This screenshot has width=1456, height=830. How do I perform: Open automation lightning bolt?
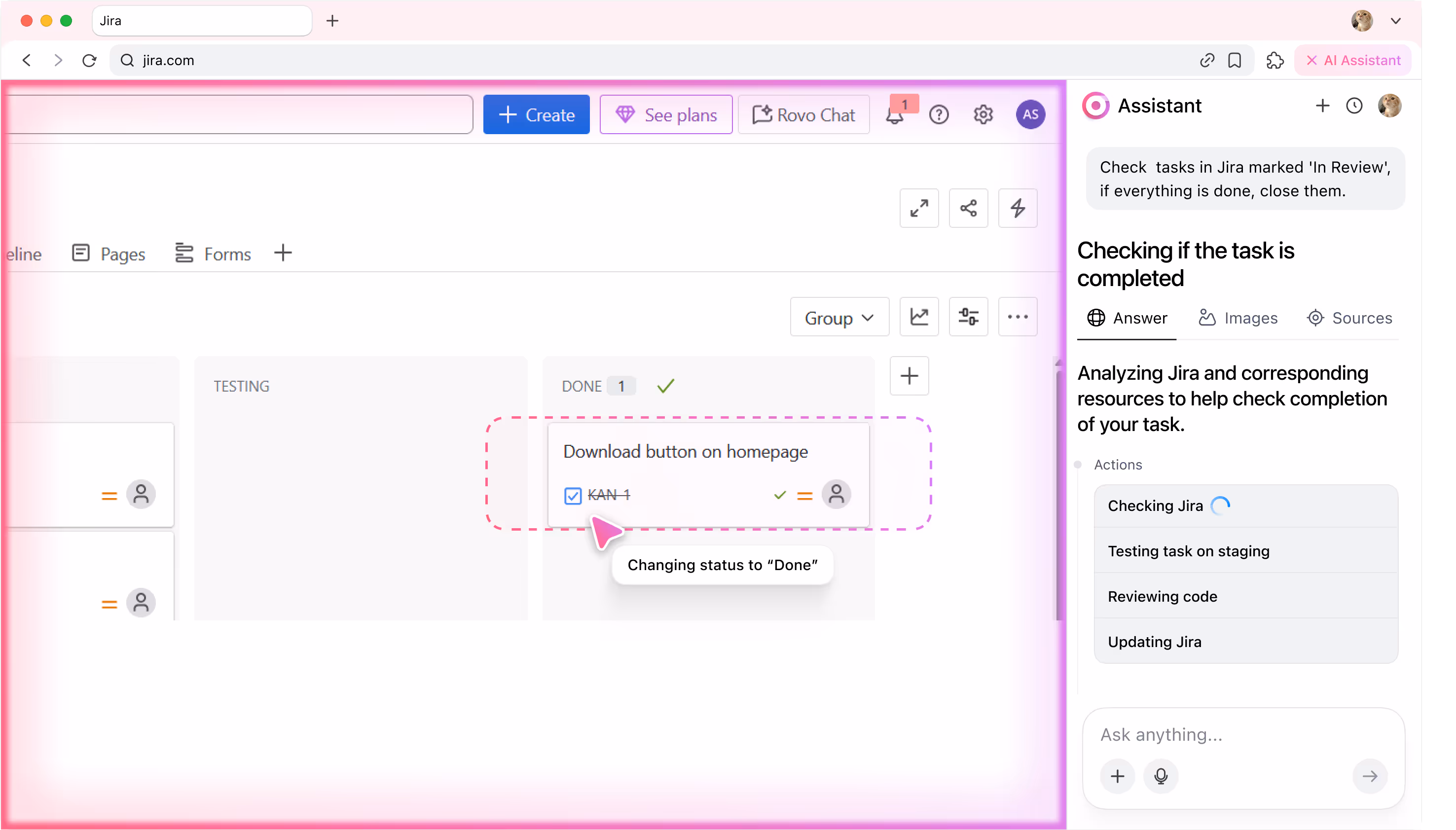pyautogui.click(x=1018, y=208)
